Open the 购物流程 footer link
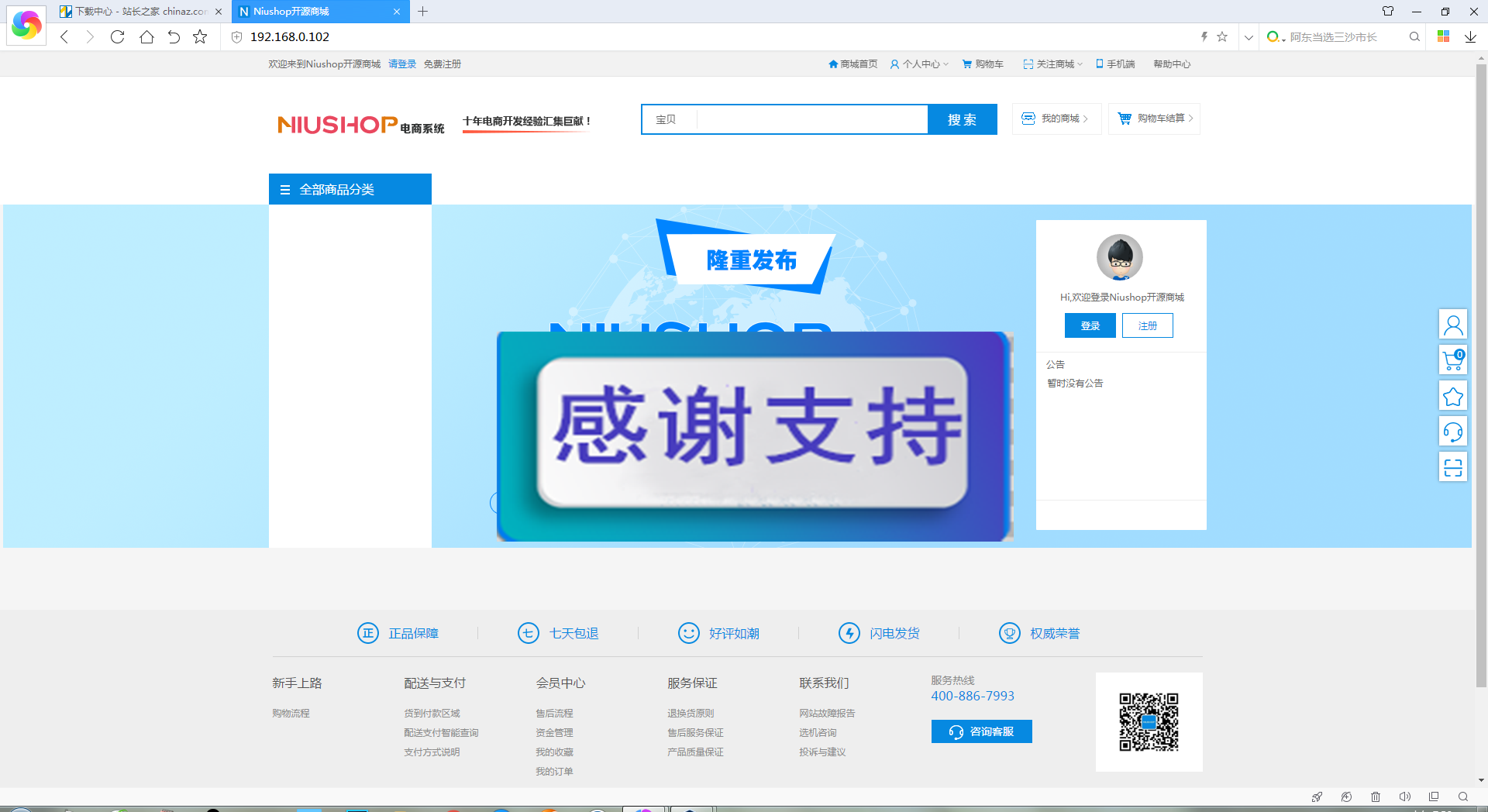1488x812 pixels. [x=291, y=713]
